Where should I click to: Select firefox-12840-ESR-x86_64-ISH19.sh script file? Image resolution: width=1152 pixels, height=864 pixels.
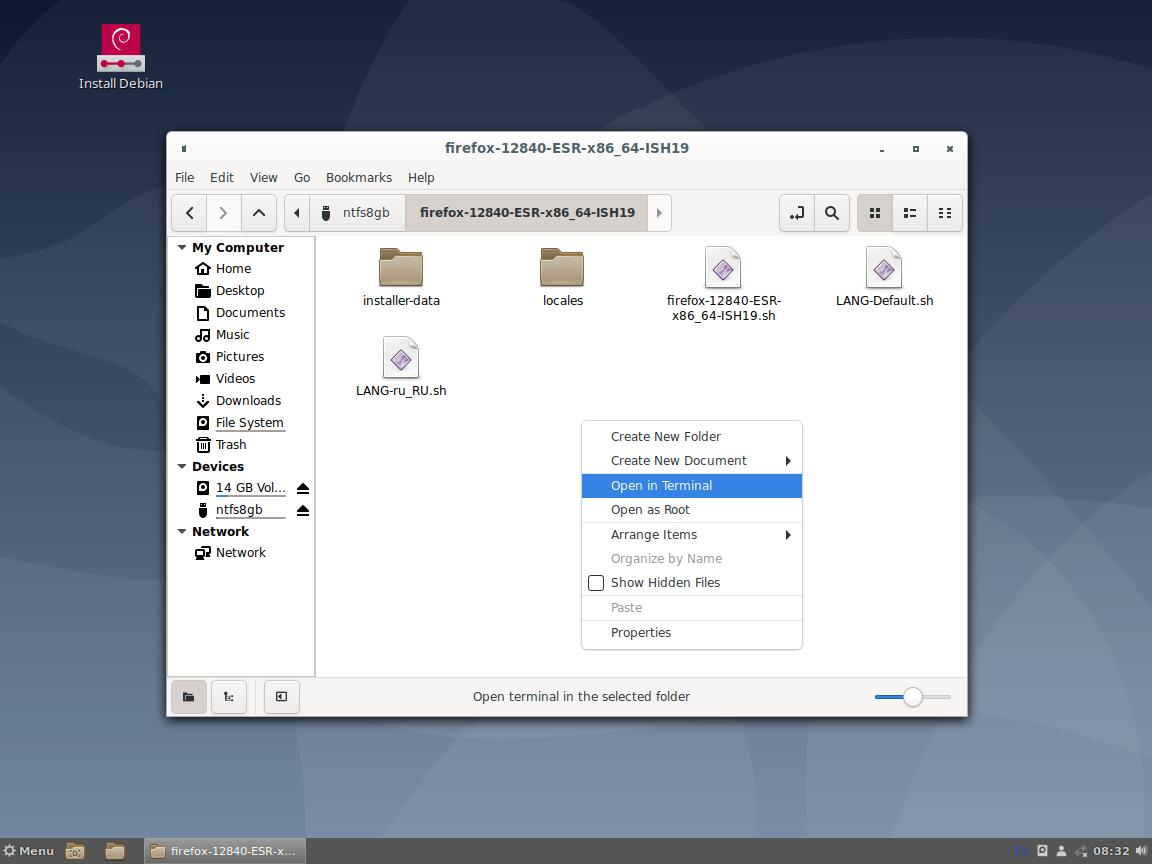coord(724,285)
